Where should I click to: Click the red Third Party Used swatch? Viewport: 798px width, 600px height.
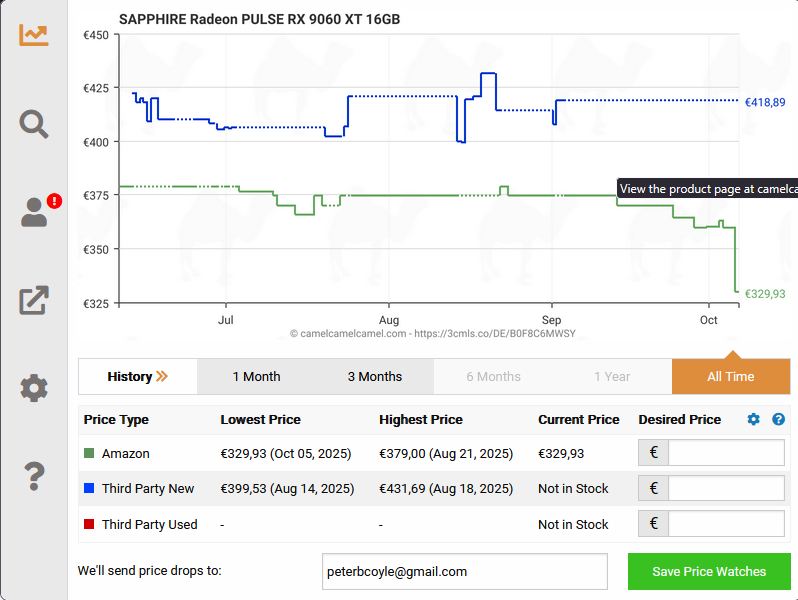coord(89,524)
